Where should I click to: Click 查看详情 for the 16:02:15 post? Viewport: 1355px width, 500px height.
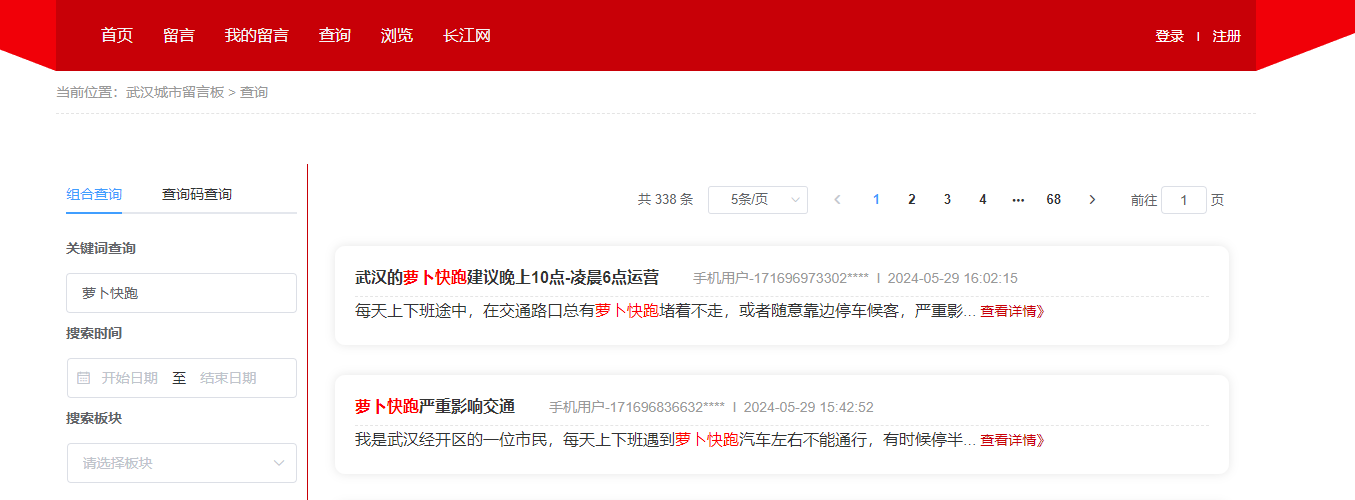pyautogui.click(x=1012, y=312)
